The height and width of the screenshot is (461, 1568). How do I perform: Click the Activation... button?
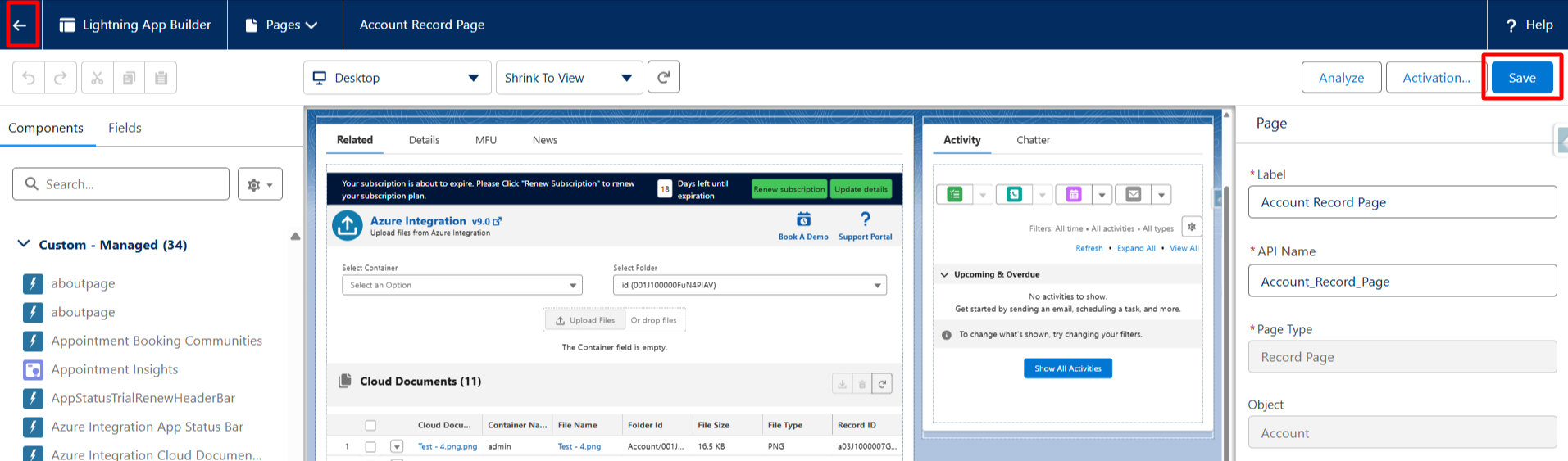(x=1436, y=78)
